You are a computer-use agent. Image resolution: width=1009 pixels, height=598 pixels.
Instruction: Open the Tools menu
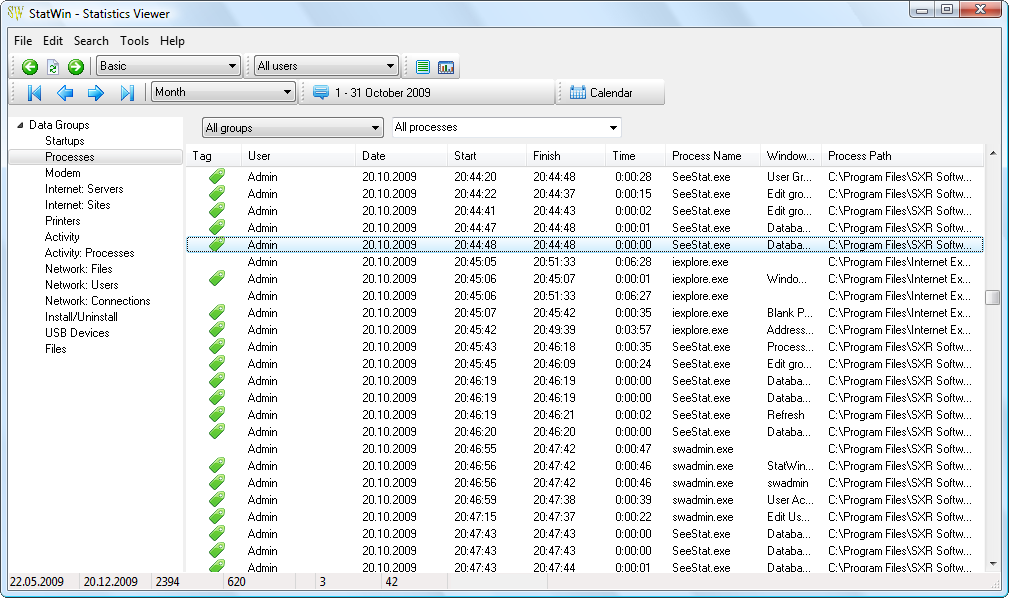click(134, 41)
